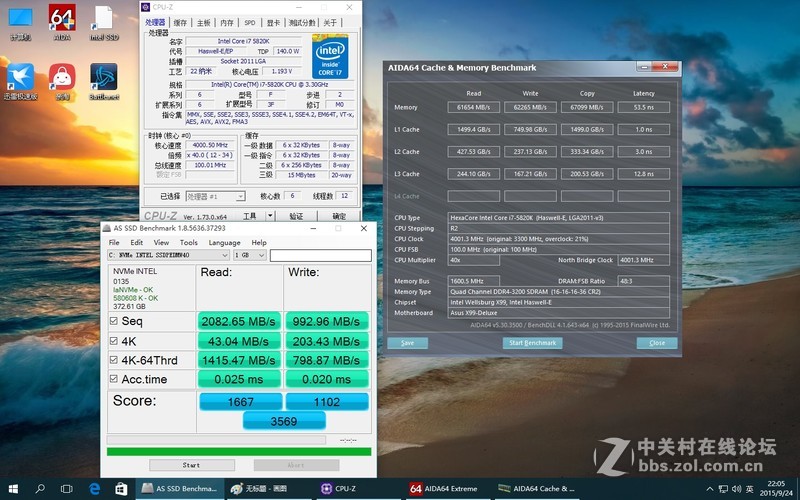Image resolution: width=800 pixels, height=500 pixels.
Task: Open the Windows Start menu
Action: point(13,489)
